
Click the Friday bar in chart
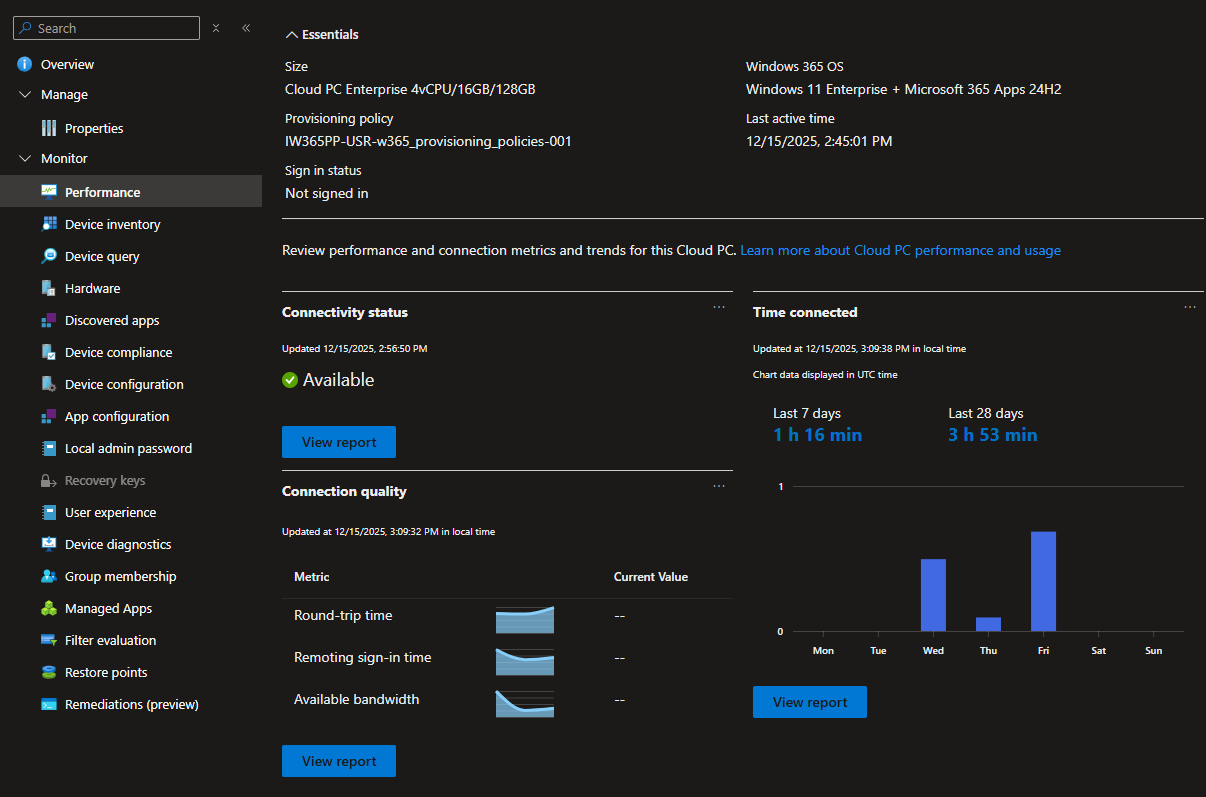[1043, 581]
